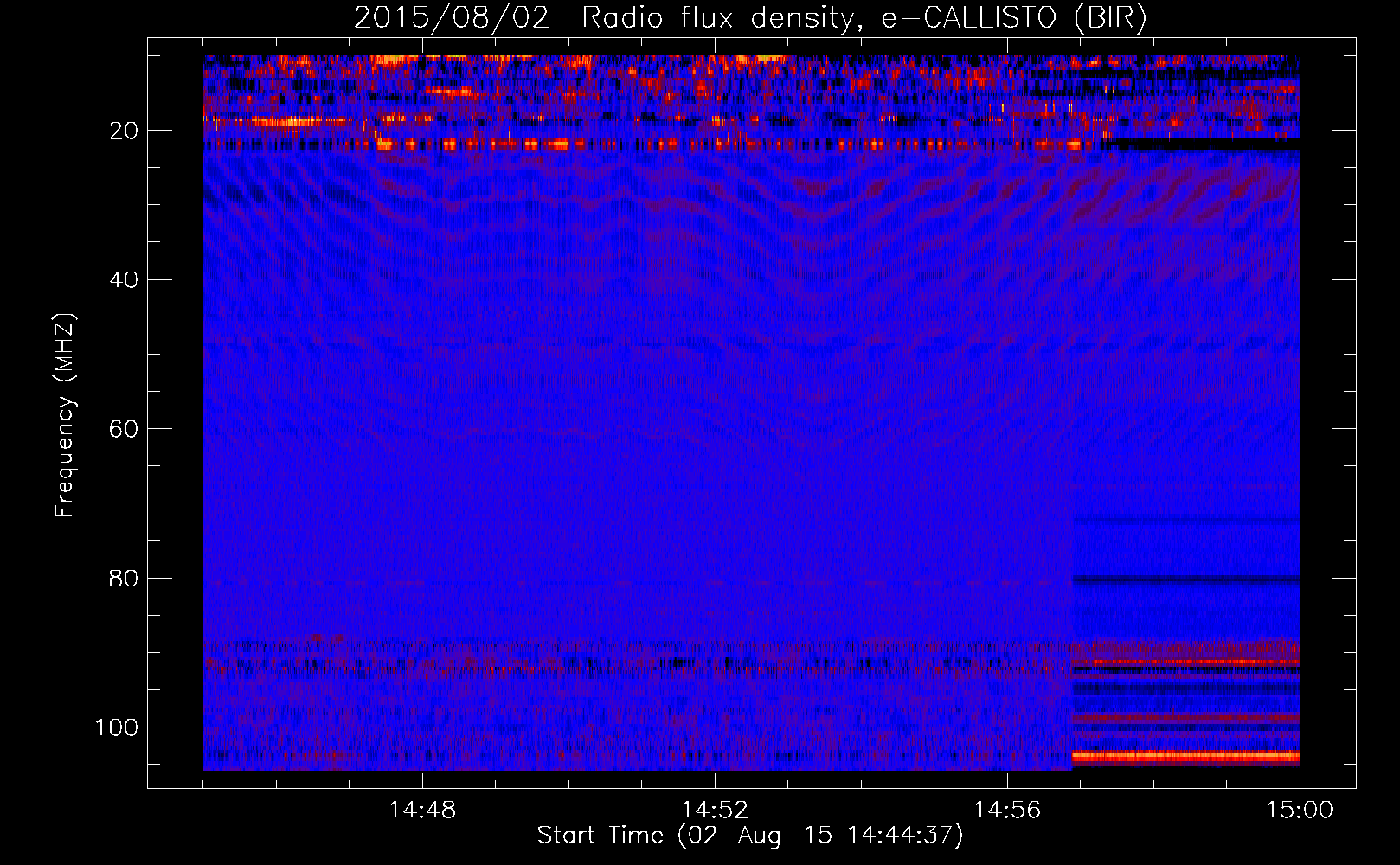Click the 14:56 time tick label
Image resolution: width=1400 pixels, height=865 pixels.
point(1007,810)
